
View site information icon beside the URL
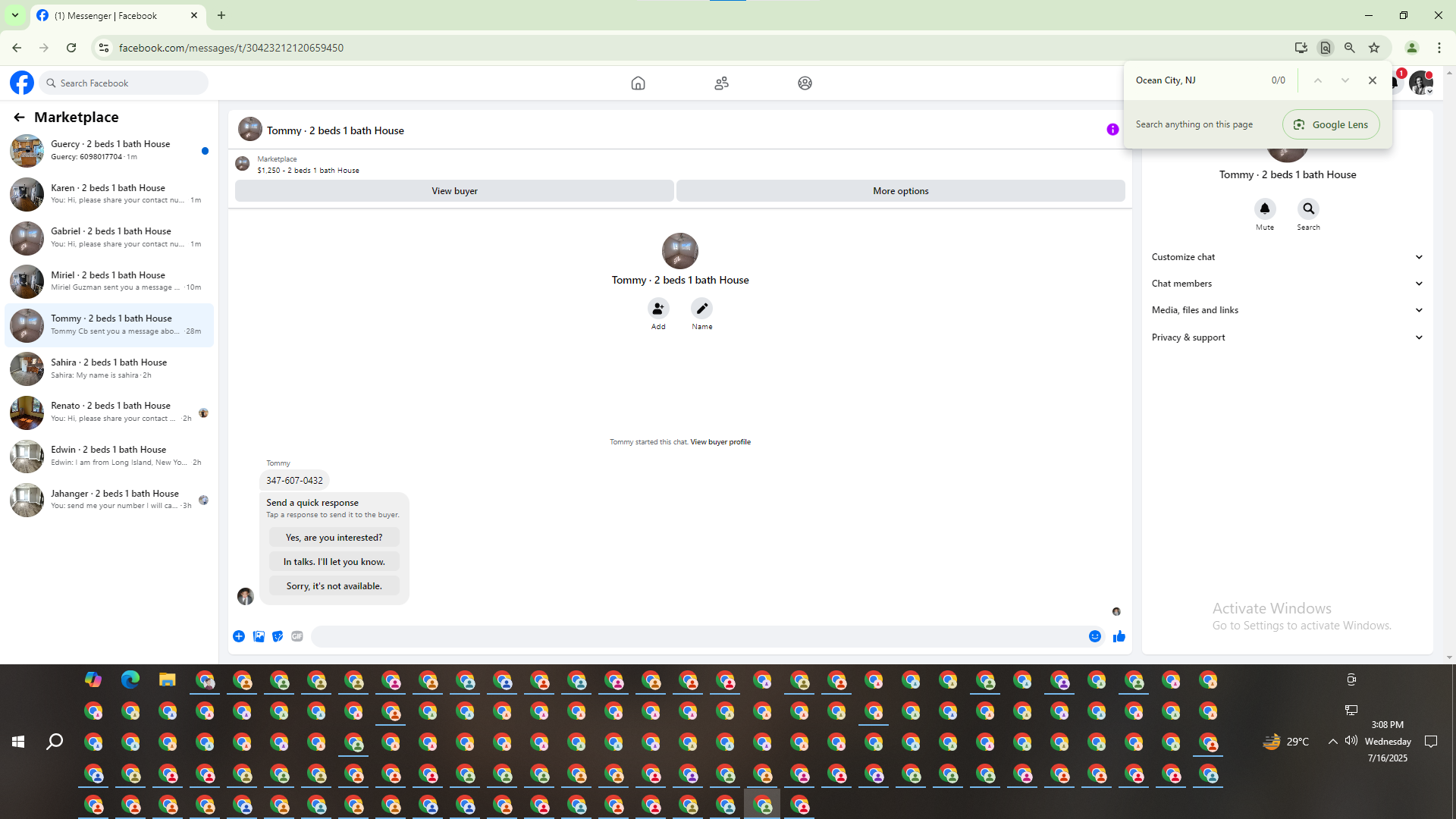[104, 48]
